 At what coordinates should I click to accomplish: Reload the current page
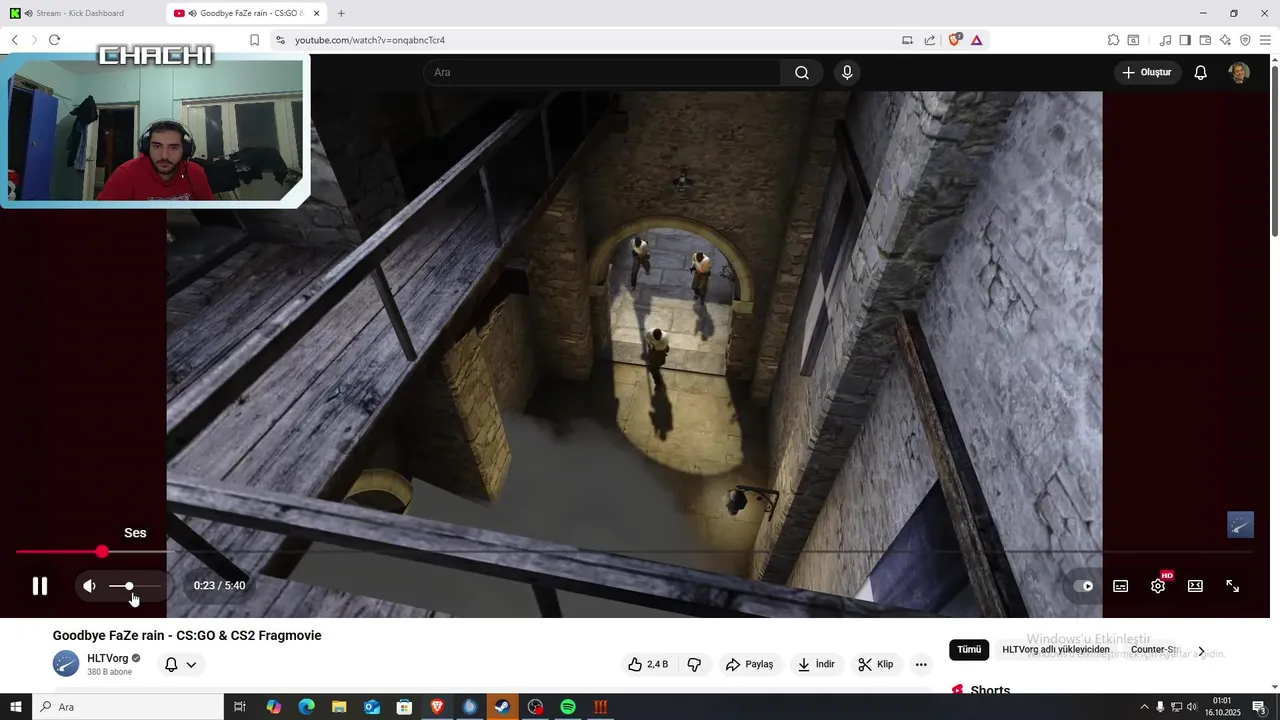click(54, 40)
